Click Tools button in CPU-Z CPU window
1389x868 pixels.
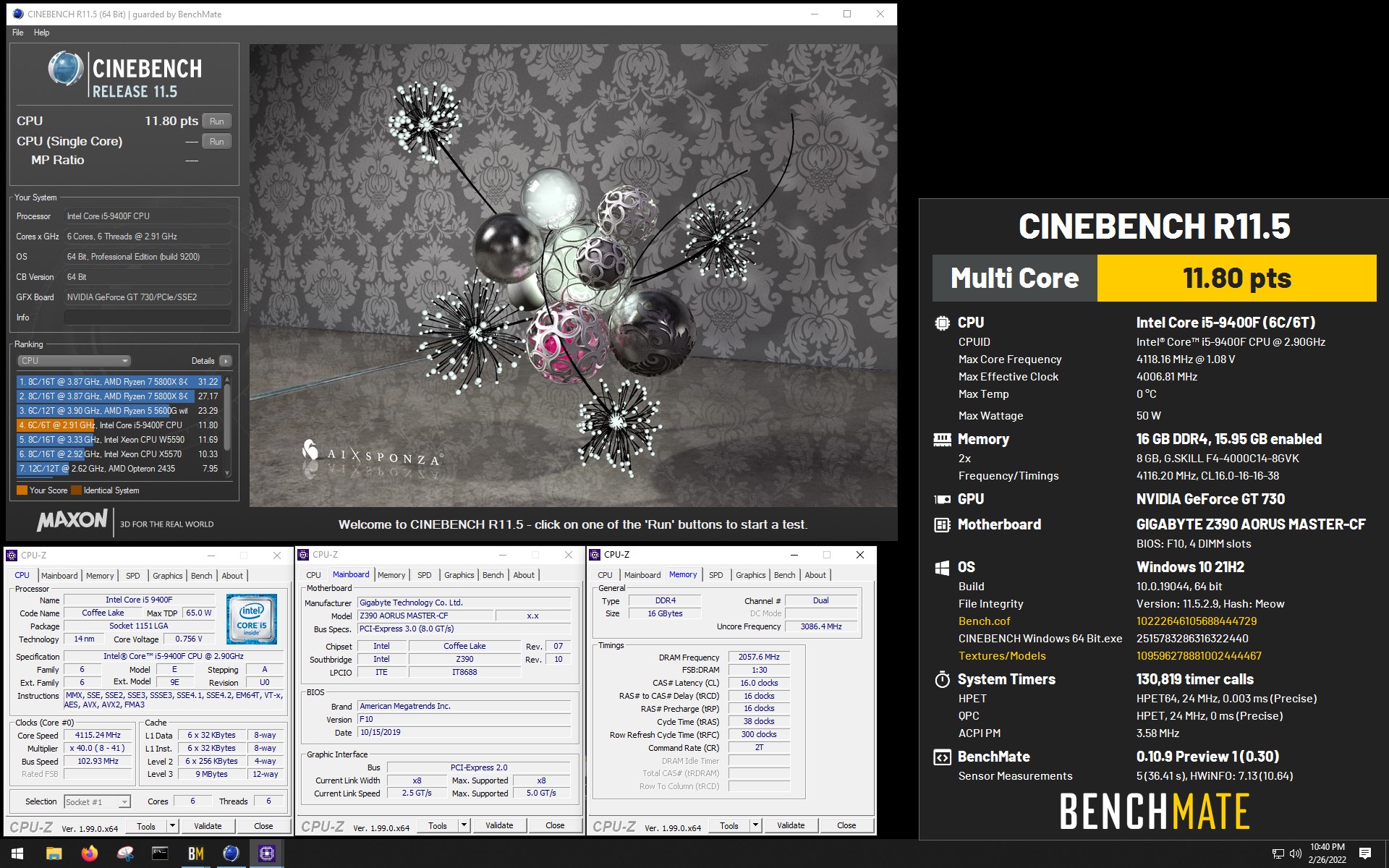pyautogui.click(x=146, y=826)
